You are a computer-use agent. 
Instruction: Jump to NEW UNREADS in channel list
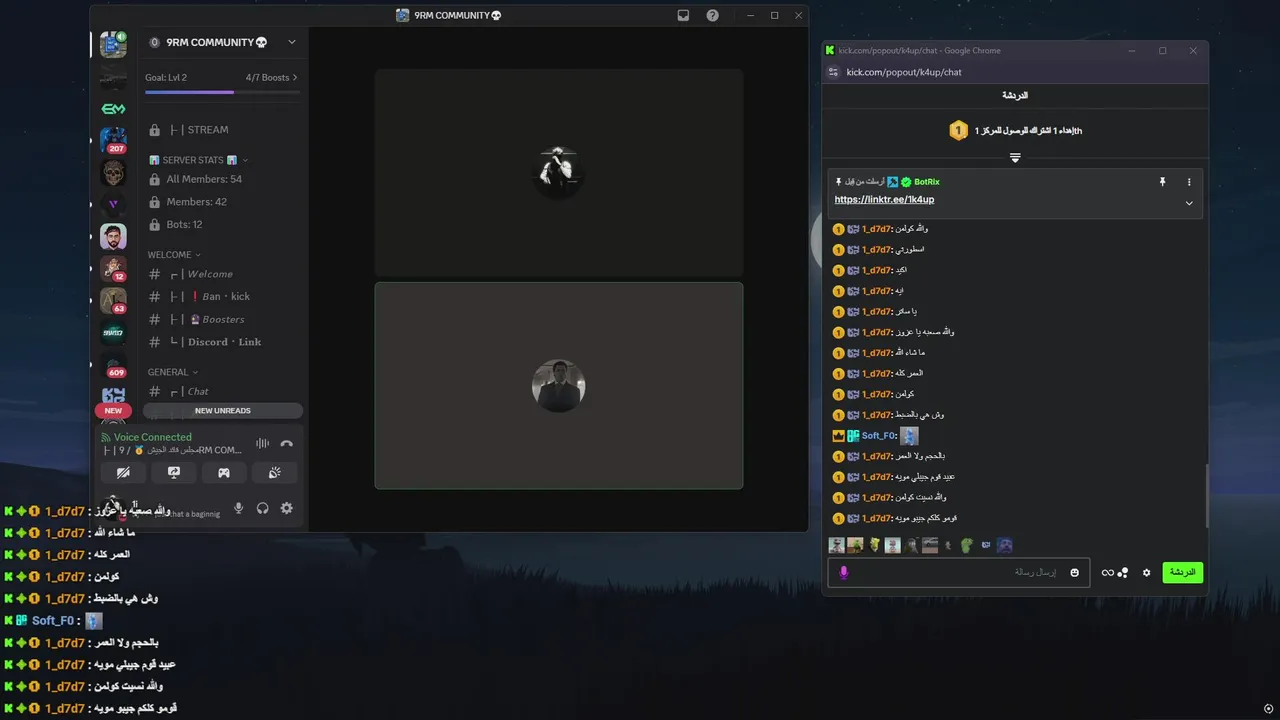223,410
